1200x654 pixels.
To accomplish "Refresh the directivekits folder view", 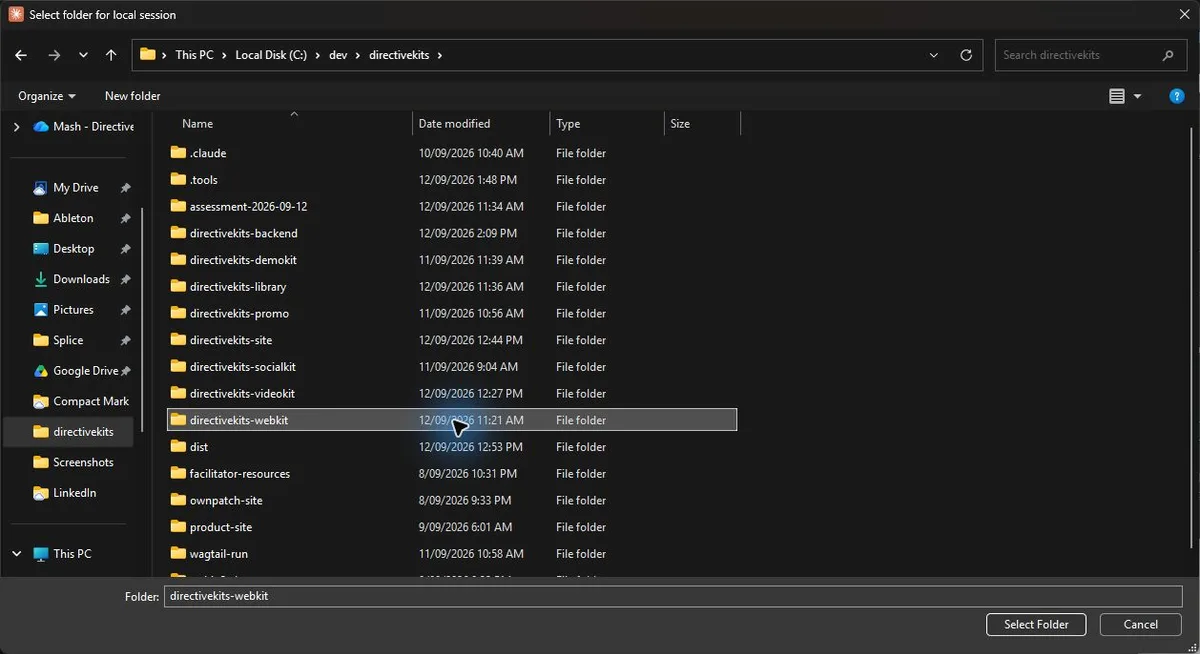I will tap(966, 55).
